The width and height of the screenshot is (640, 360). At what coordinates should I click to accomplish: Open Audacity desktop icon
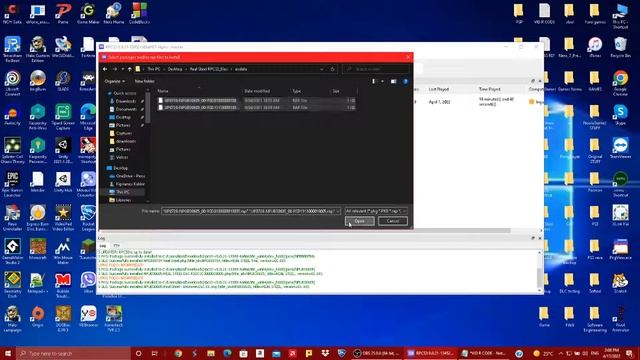tap(12, 115)
